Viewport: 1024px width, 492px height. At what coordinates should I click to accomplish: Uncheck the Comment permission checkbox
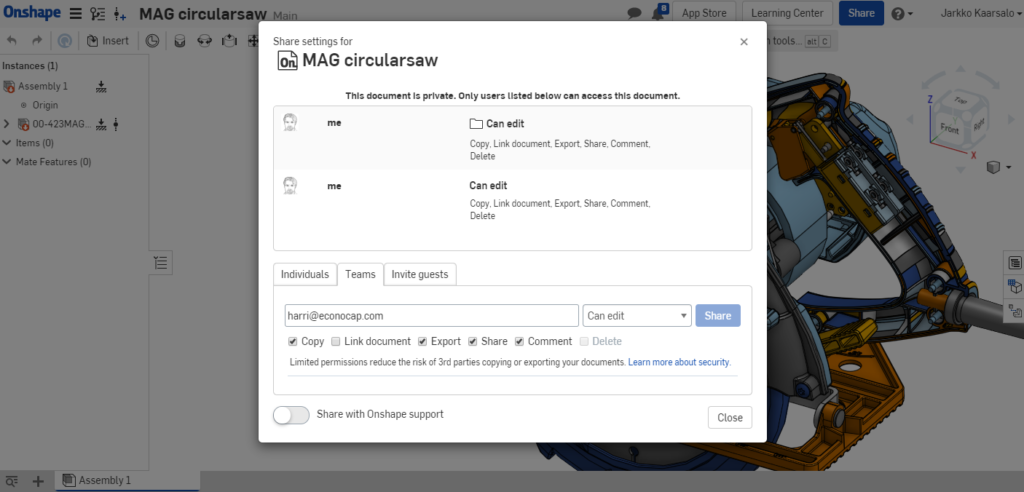[519, 342]
